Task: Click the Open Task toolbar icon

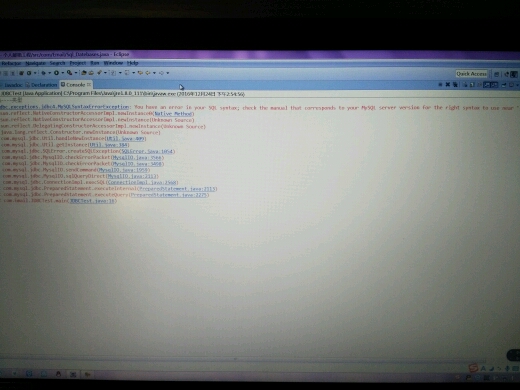Action: (x=91, y=73)
